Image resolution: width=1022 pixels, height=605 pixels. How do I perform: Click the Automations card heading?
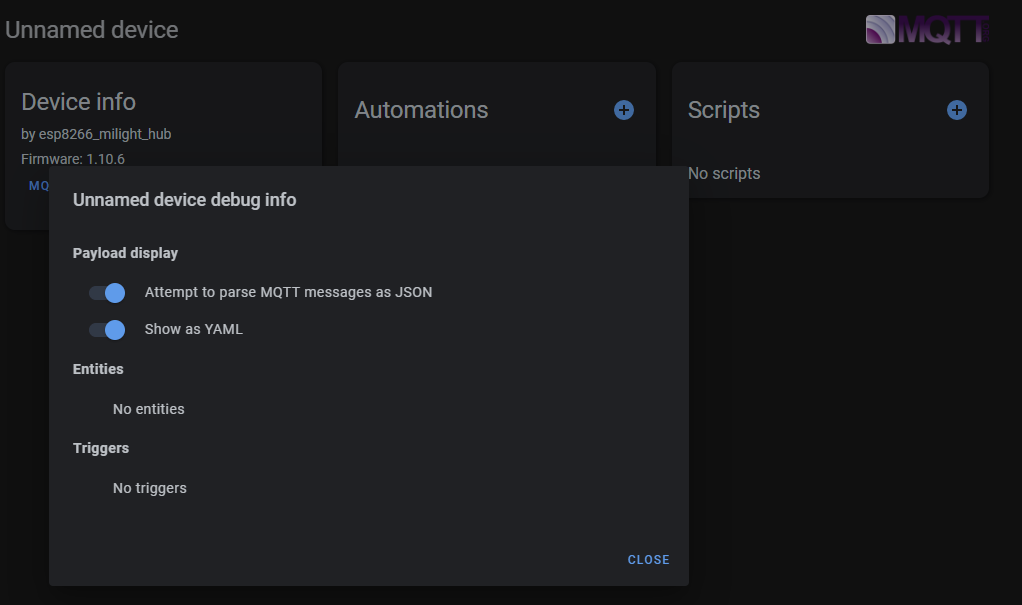421,110
